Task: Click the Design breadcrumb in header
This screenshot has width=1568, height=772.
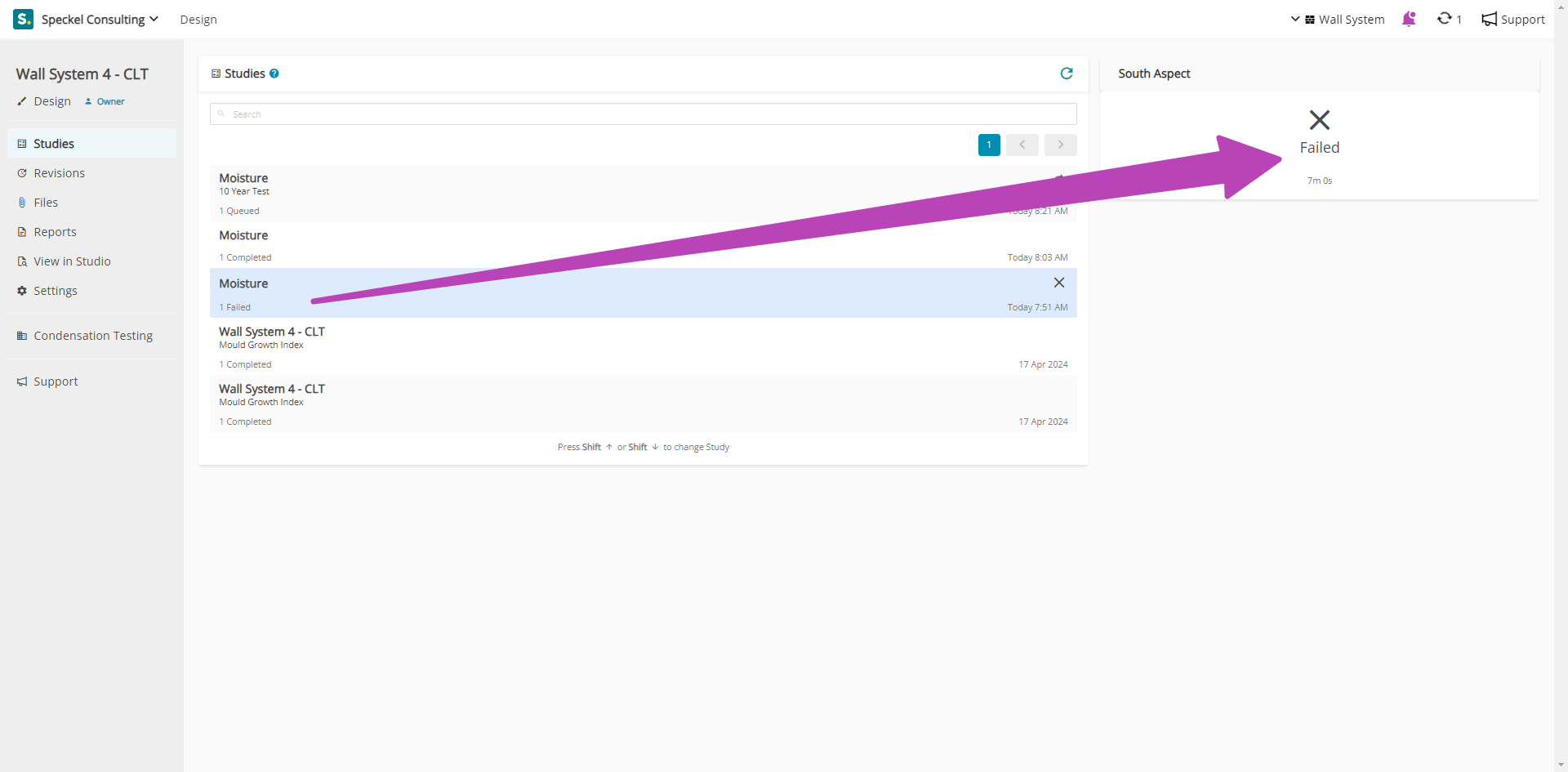Action: (x=198, y=20)
